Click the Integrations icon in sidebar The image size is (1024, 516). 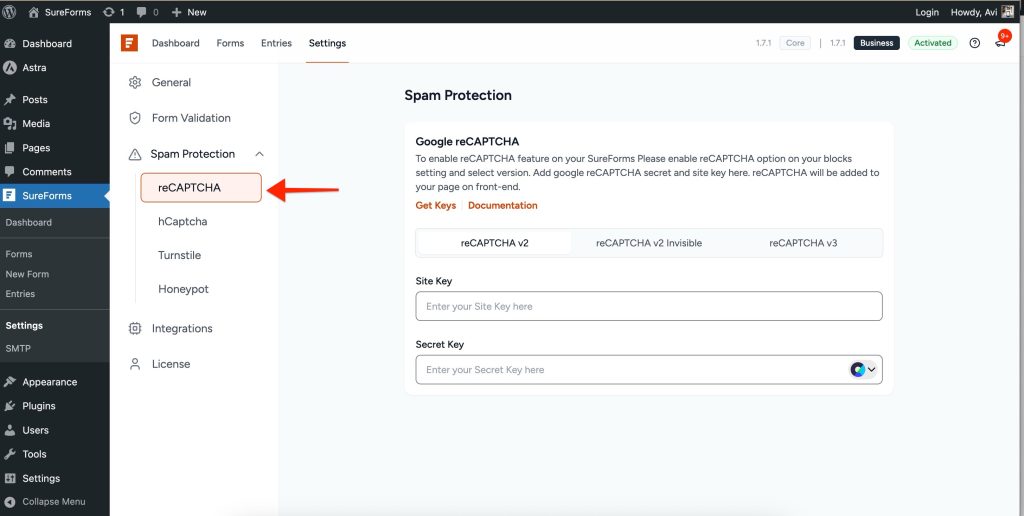pos(135,328)
